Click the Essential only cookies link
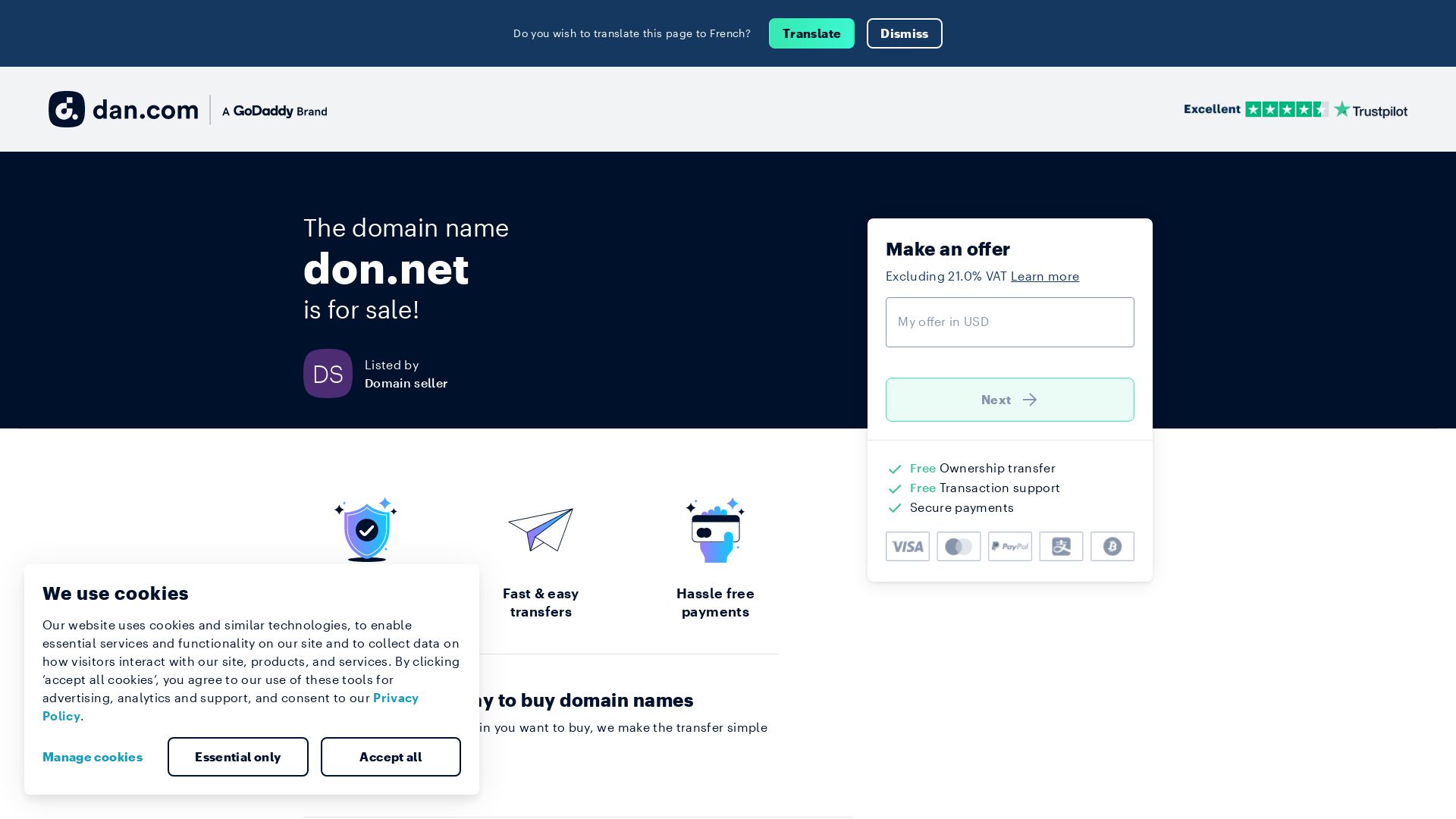The image size is (1456, 819). [238, 756]
